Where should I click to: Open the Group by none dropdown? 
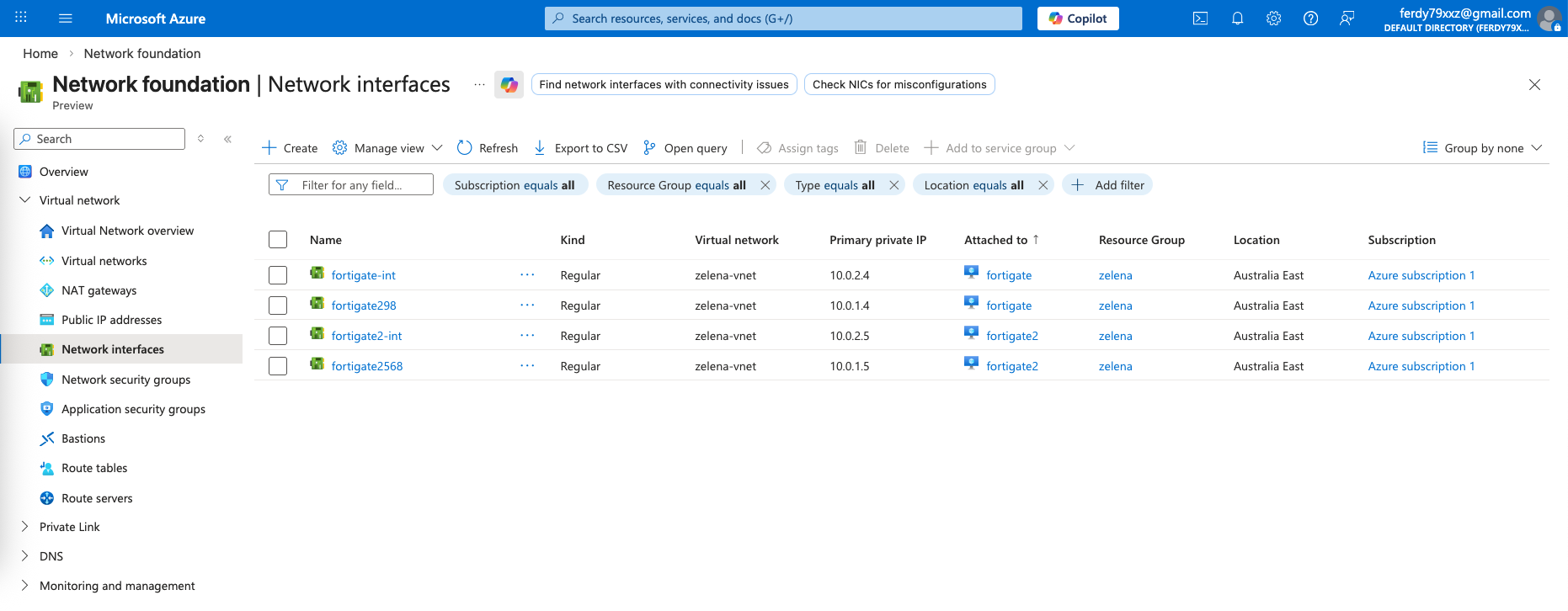(x=1482, y=148)
